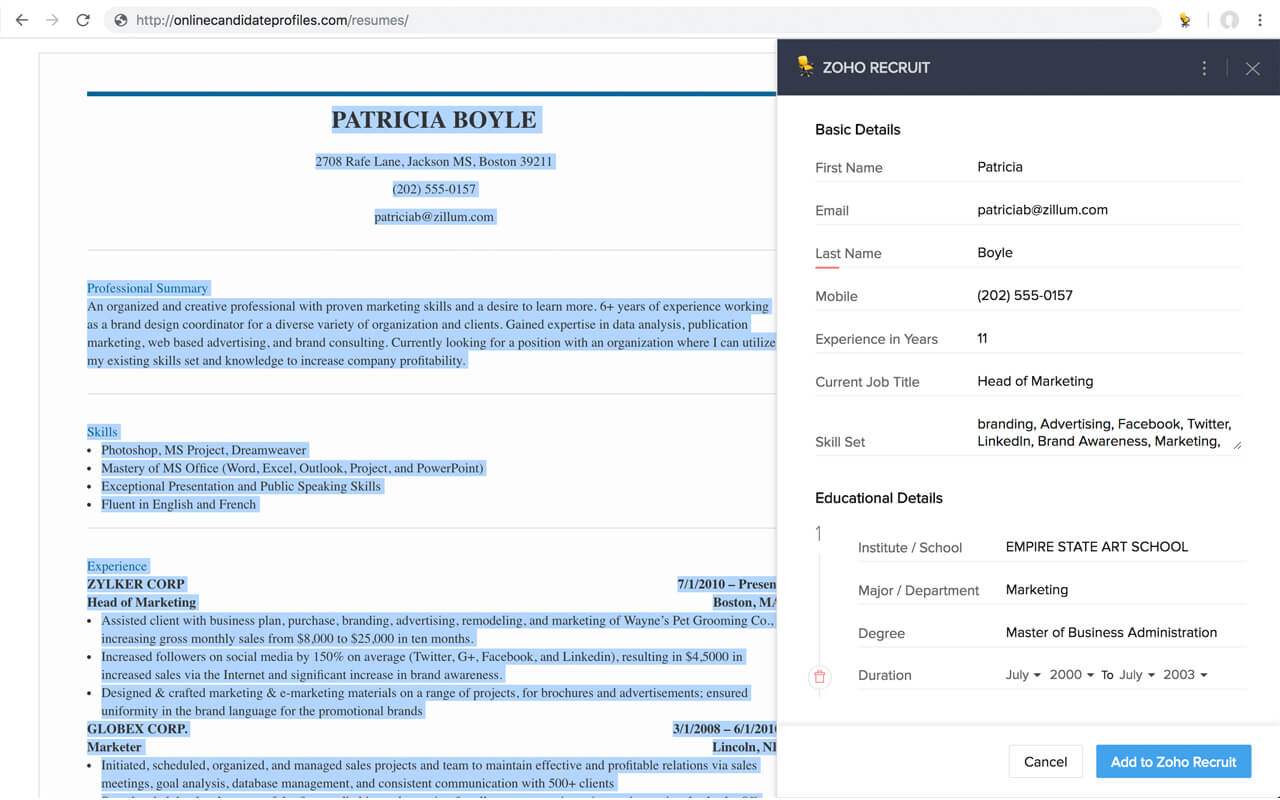Delete the first education entry with trash icon

pyautogui.click(x=820, y=677)
